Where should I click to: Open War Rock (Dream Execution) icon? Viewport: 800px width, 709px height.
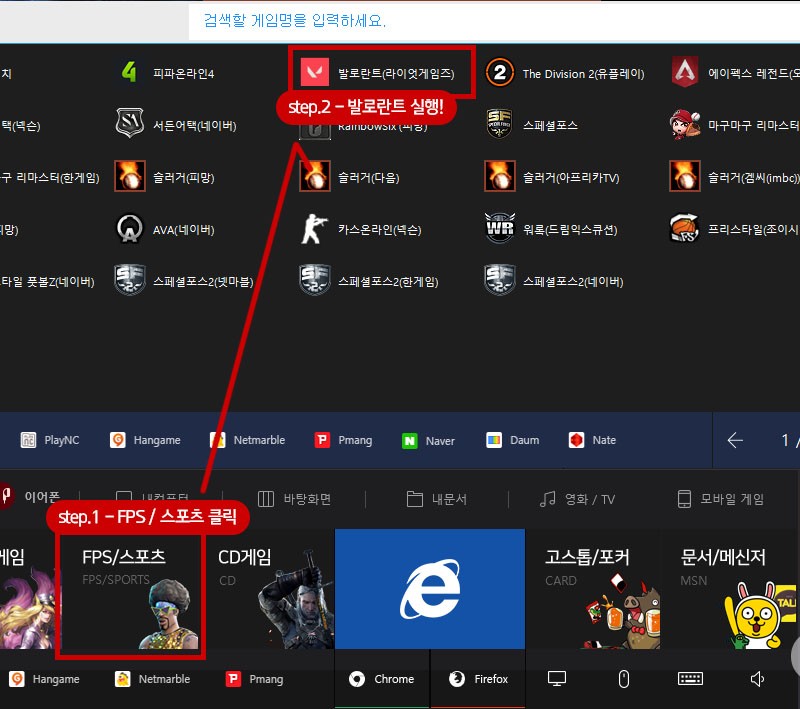click(x=499, y=229)
